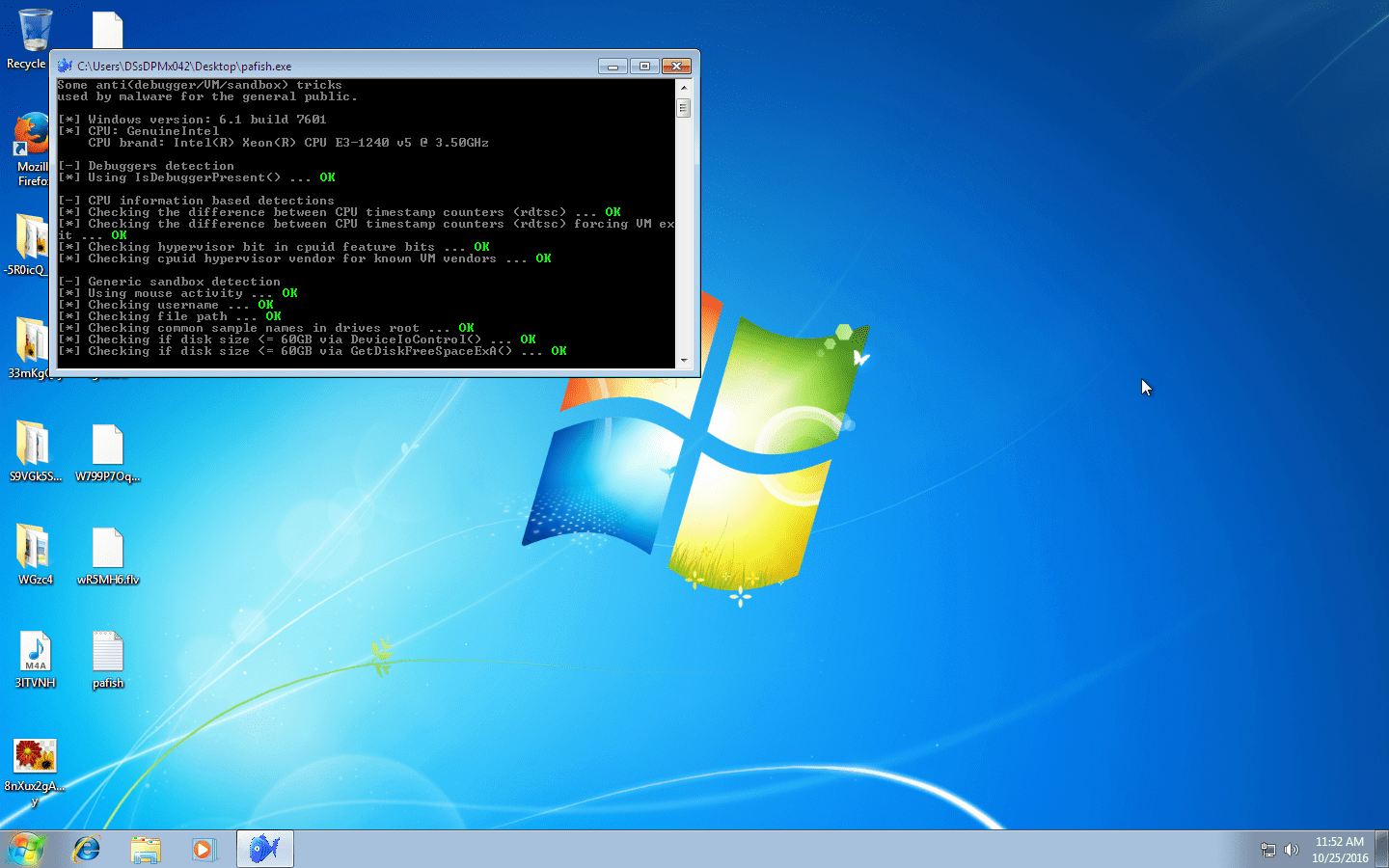Click the 'Windows version: 6.1 build 7601' line

(x=192, y=120)
